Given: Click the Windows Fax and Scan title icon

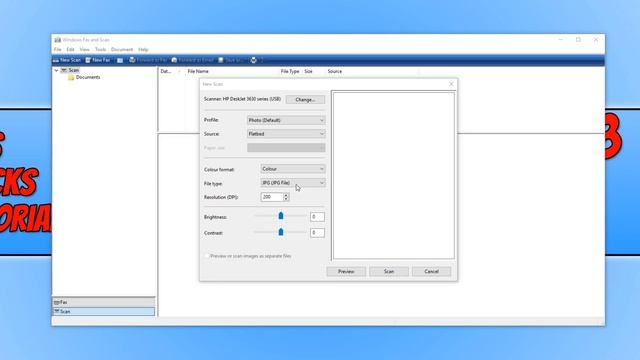Looking at the screenshot, I should coord(58,40).
